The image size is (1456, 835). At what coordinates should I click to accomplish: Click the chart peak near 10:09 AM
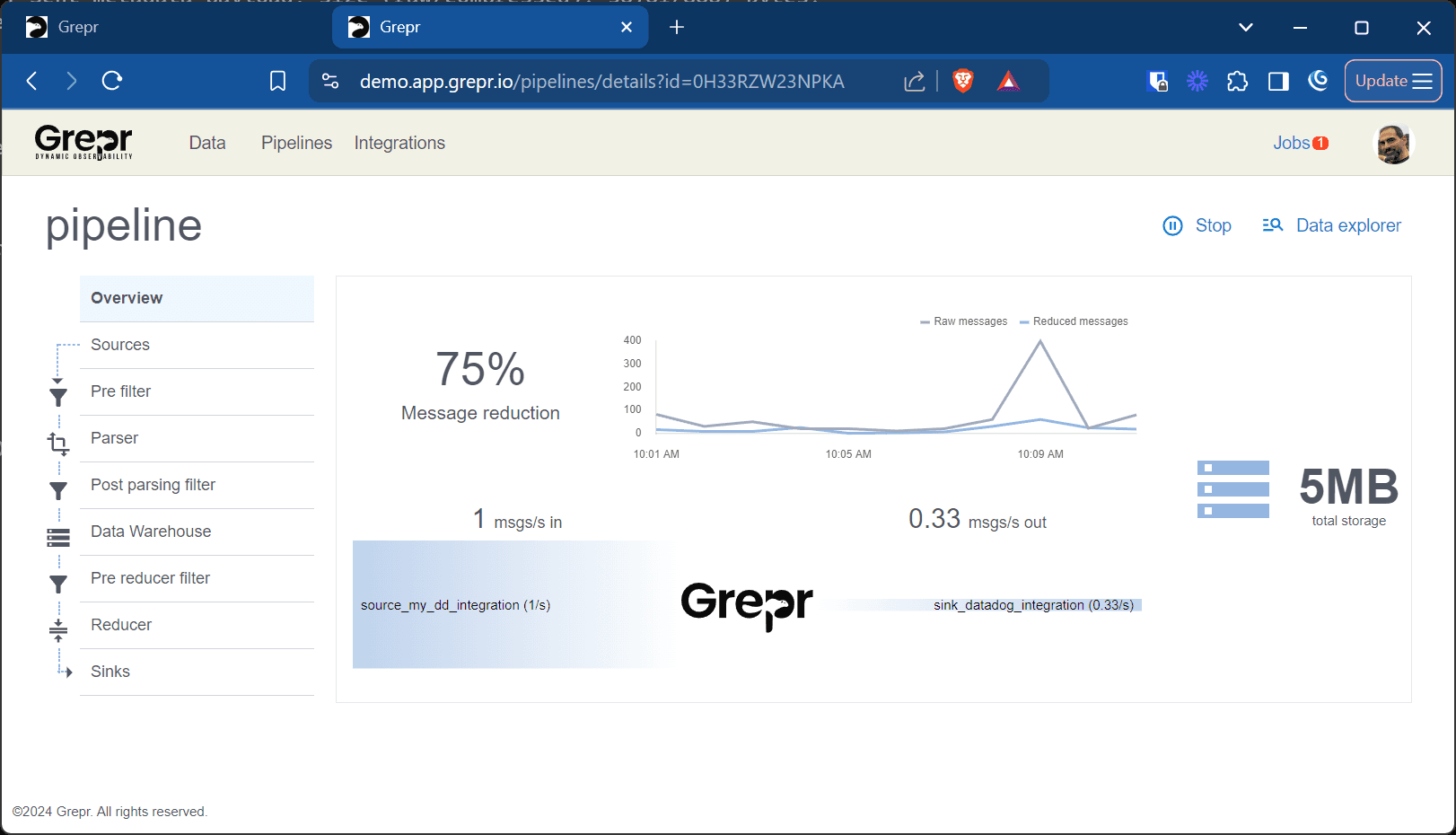pyautogui.click(x=1040, y=341)
